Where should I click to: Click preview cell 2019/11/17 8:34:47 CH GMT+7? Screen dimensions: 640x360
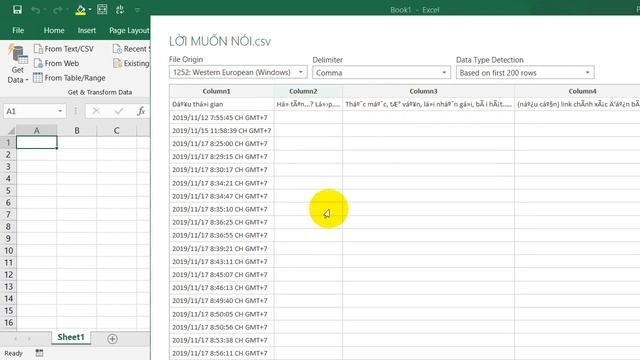coord(222,196)
